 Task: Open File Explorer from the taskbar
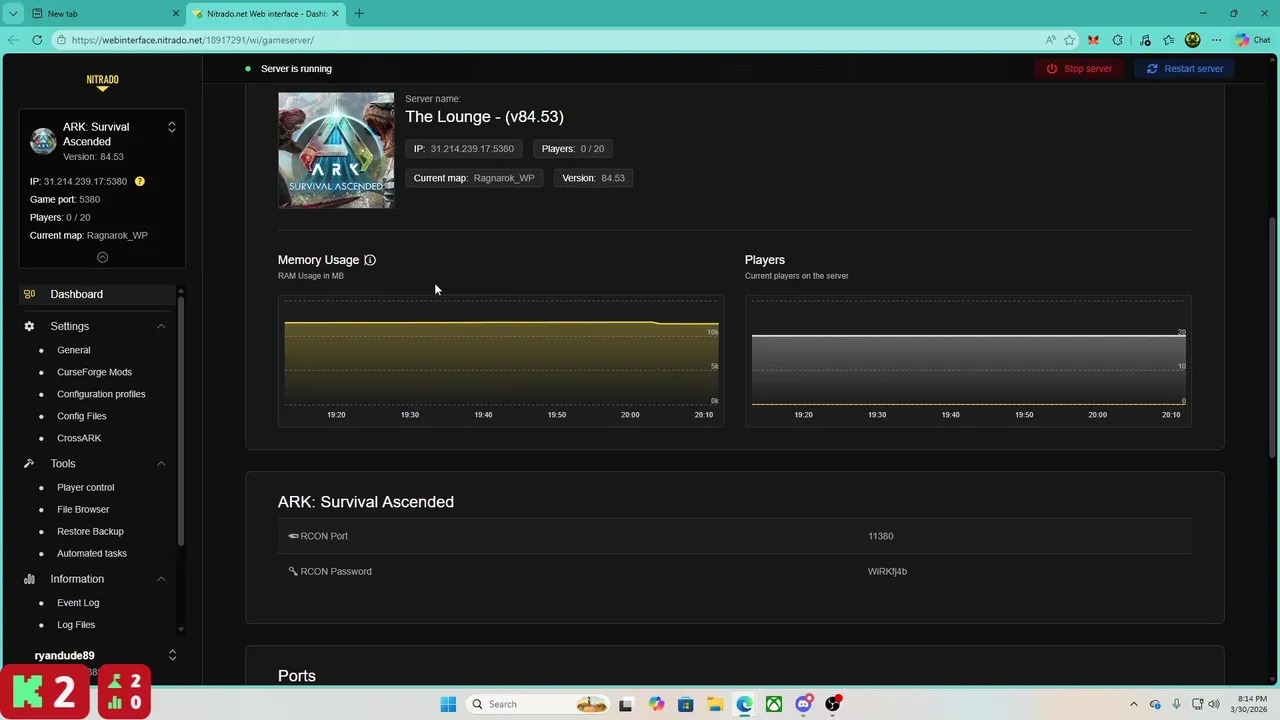point(715,704)
